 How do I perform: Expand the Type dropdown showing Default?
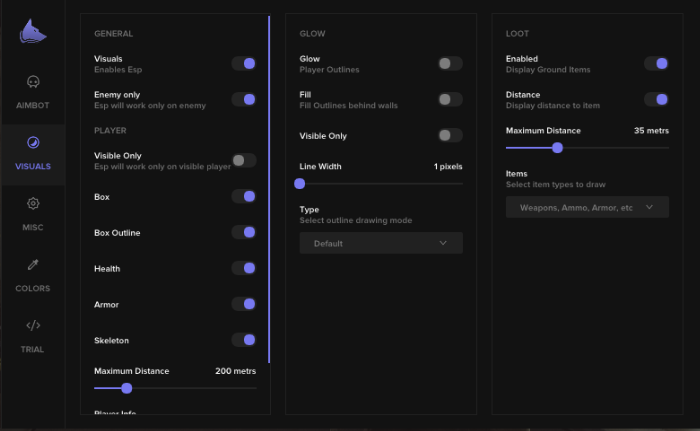click(x=381, y=243)
